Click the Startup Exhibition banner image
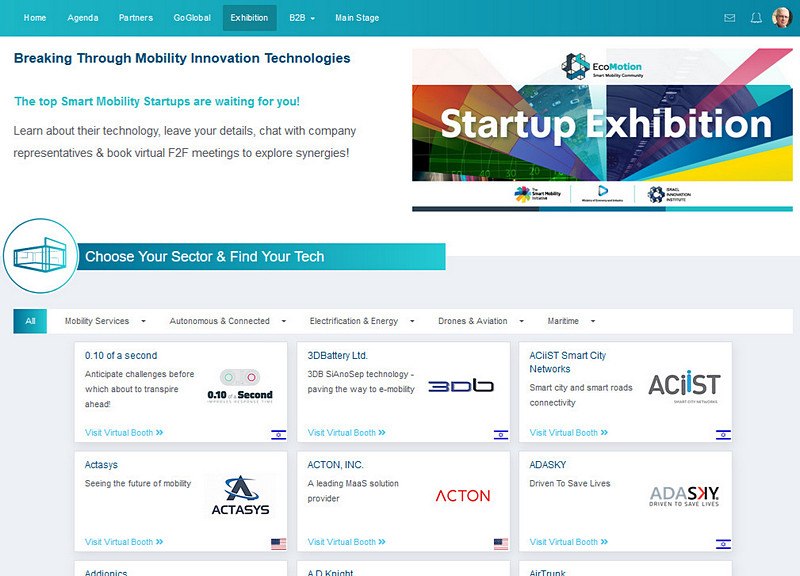 click(603, 130)
